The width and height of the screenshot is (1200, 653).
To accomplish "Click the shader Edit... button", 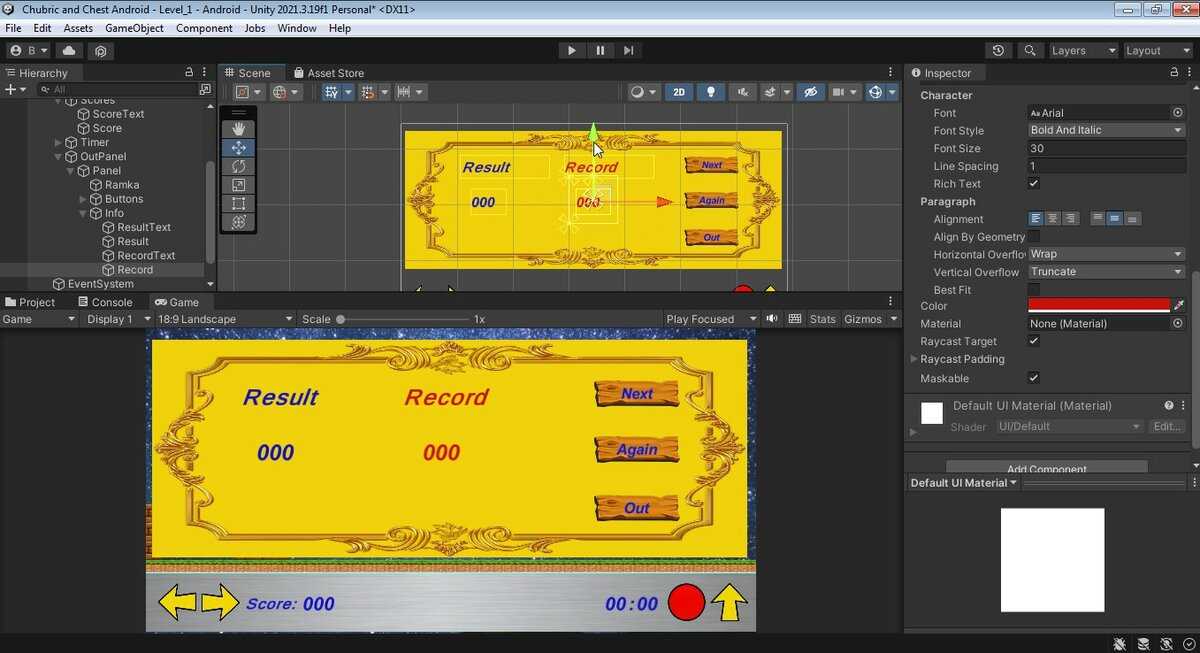I will click(1167, 427).
